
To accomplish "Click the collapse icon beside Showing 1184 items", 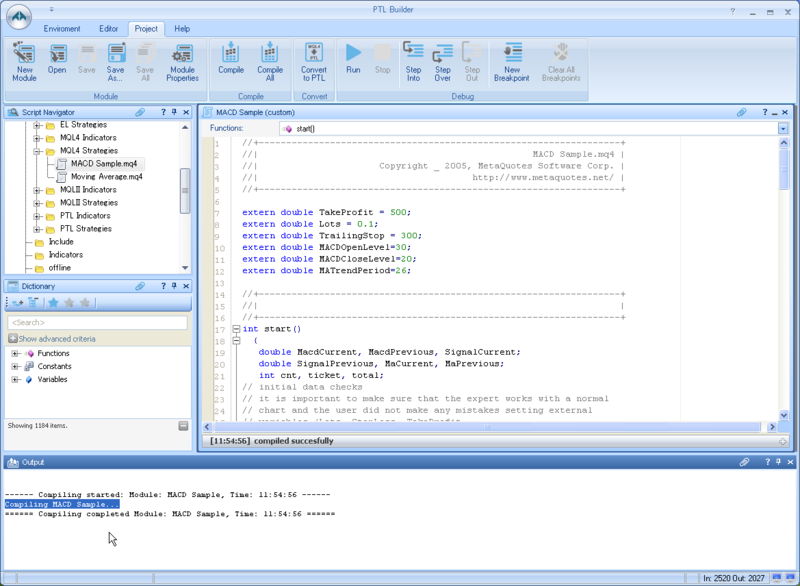I will tap(184, 426).
